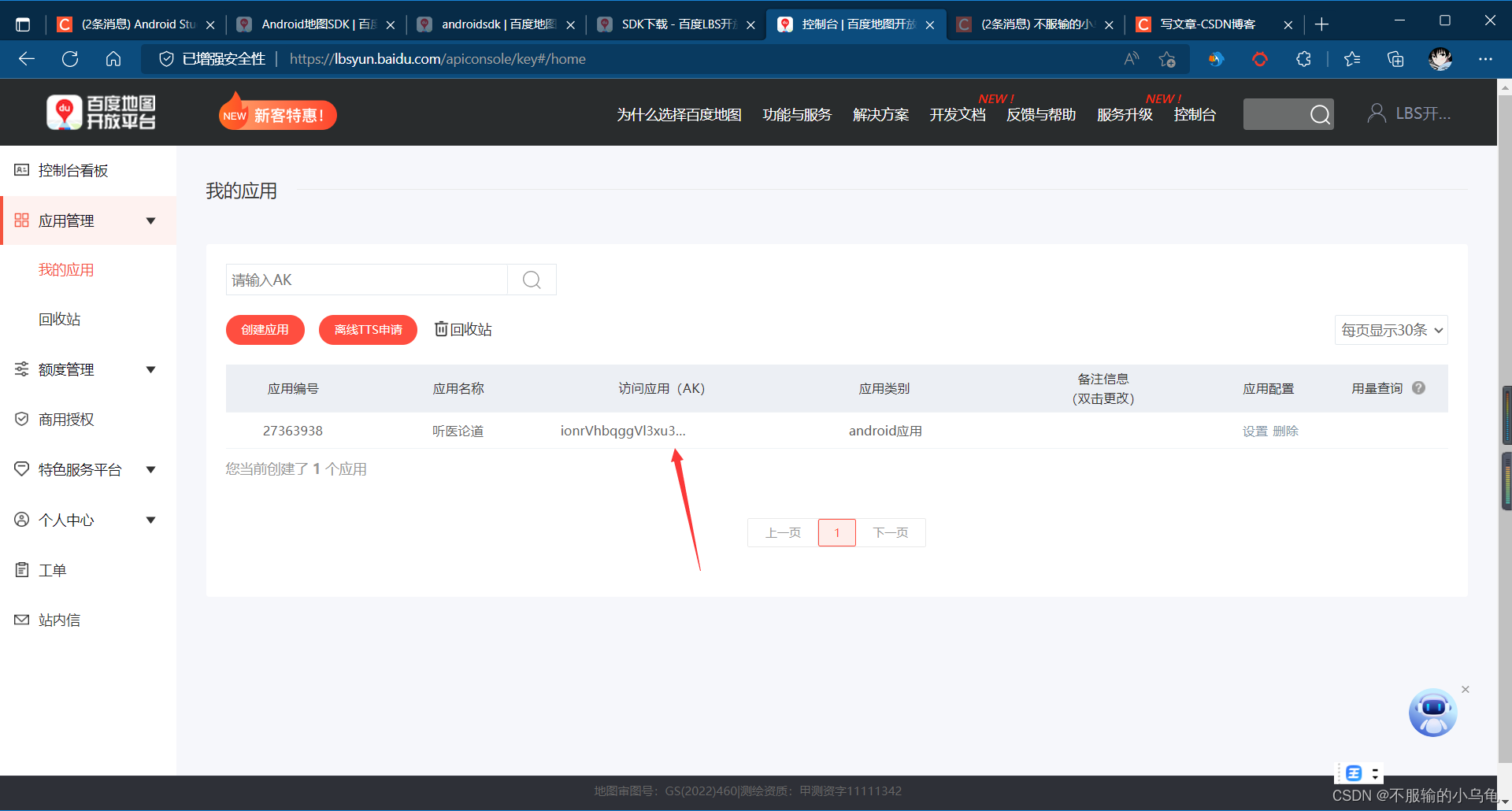1512x811 pixels.
Task: Open 反馈与帮助 nav menu
Action: [1041, 115]
